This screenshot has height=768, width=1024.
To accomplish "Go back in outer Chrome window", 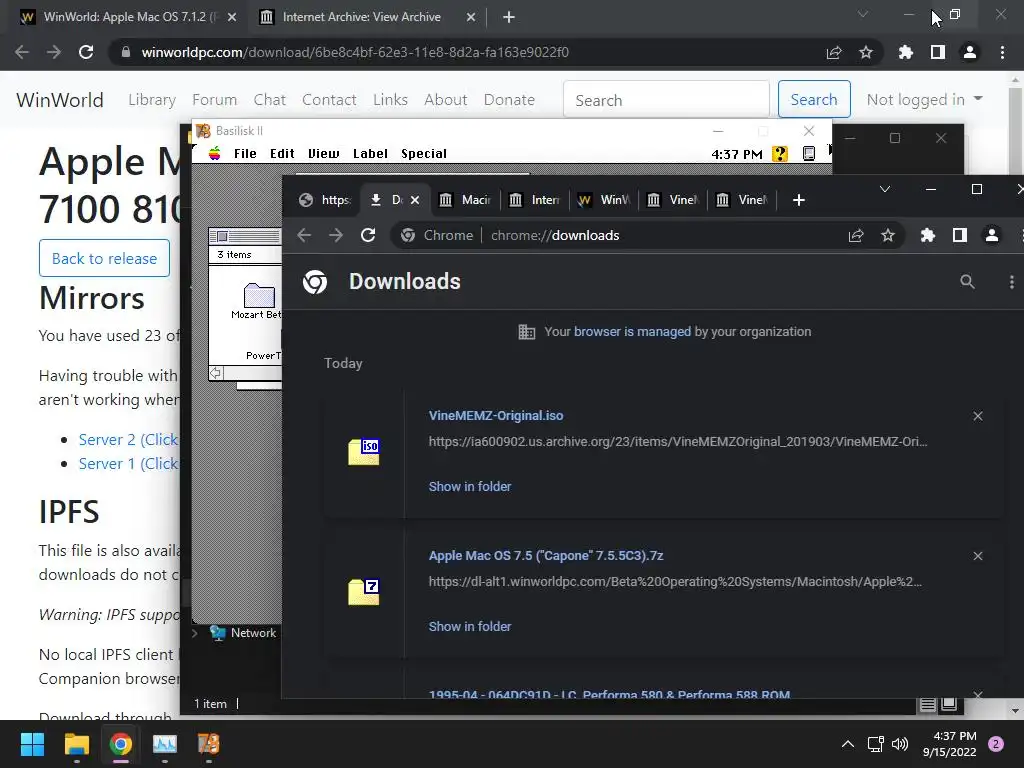I will tap(22, 52).
